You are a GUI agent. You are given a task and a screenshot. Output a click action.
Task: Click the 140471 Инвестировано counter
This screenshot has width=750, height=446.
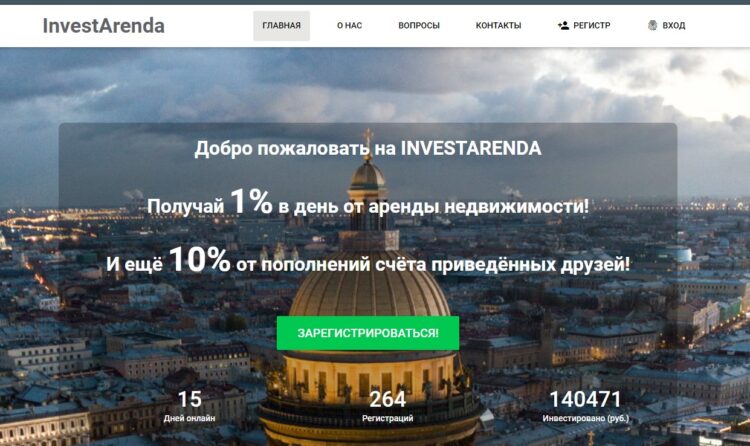(585, 406)
